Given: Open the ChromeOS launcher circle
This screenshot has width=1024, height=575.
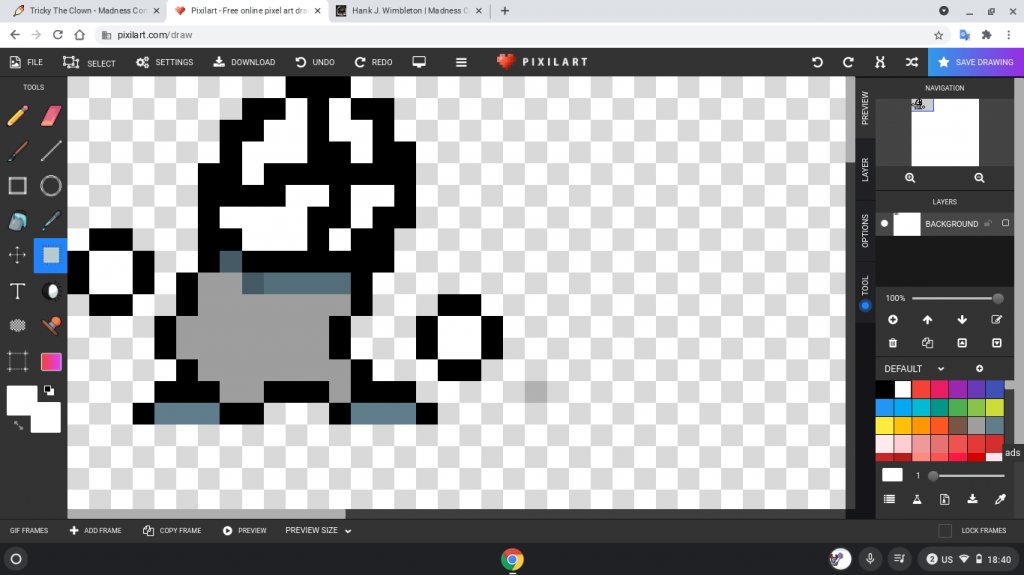Looking at the screenshot, I should coord(16,559).
